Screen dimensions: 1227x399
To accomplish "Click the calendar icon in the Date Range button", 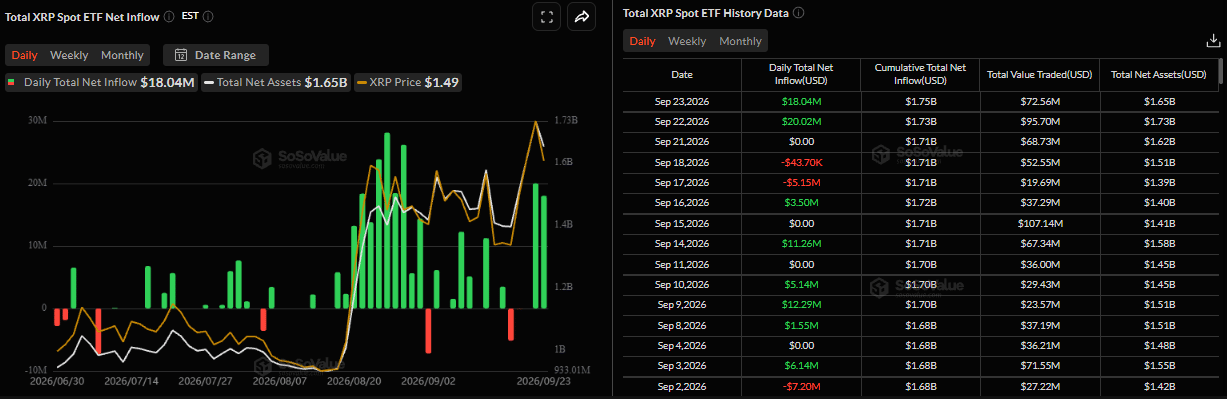I will click(182, 55).
